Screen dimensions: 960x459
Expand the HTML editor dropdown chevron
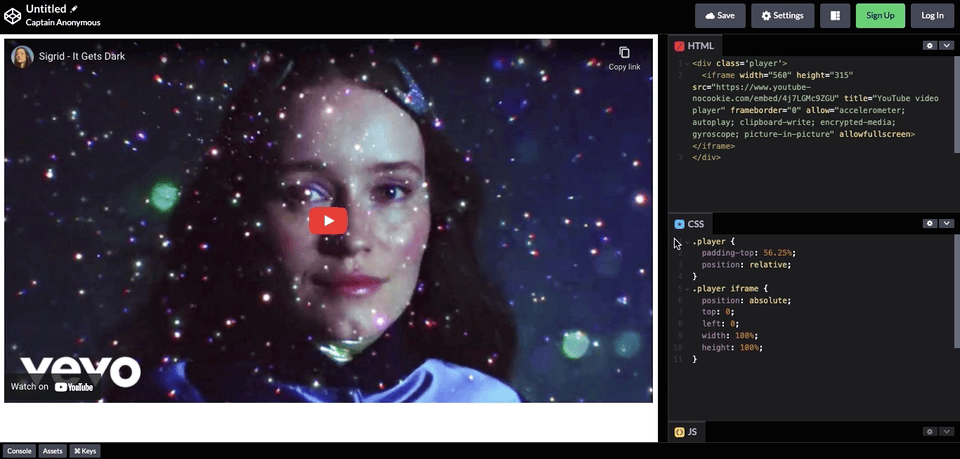[x=947, y=45]
